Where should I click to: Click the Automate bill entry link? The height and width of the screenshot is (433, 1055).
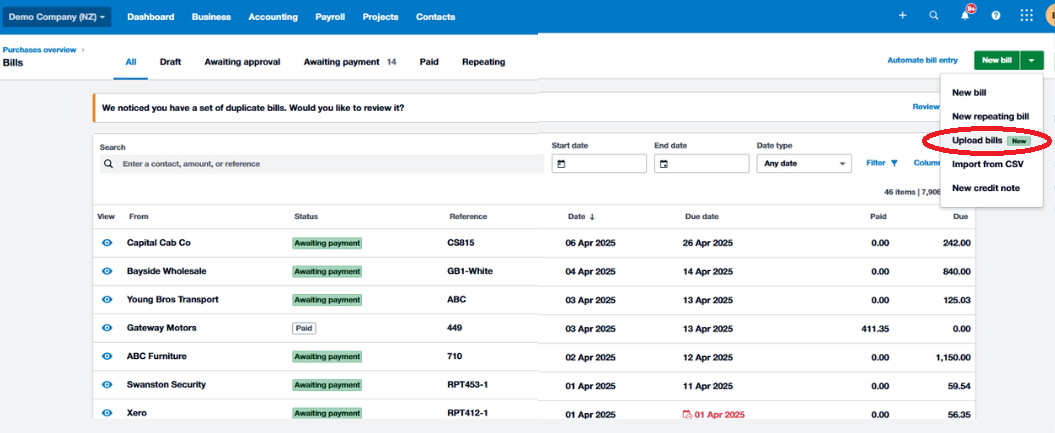coord(922,61)
